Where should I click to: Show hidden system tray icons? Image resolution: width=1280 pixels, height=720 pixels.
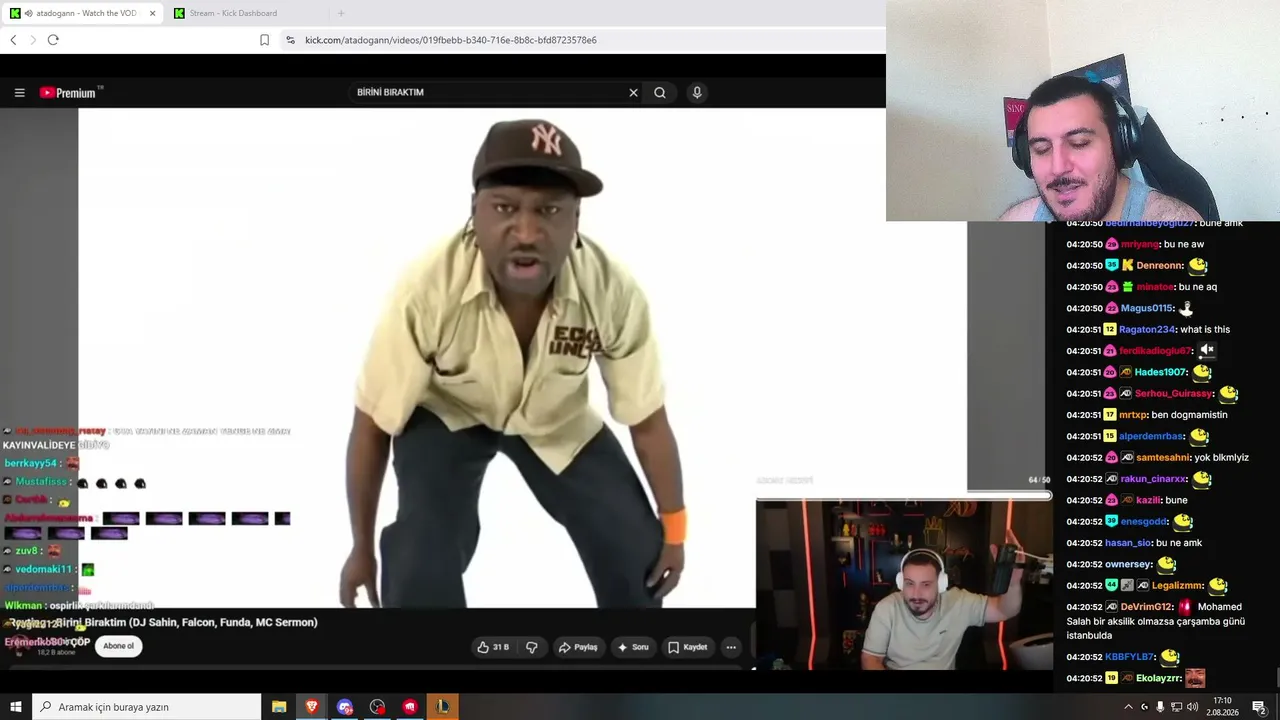pos(1129,707)
